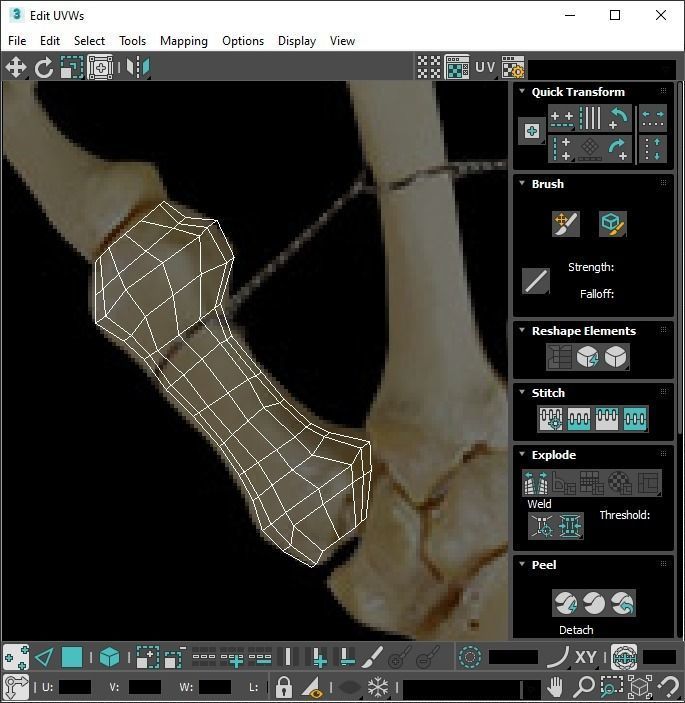Toggle the show map in background button

[x=457, y=67]
